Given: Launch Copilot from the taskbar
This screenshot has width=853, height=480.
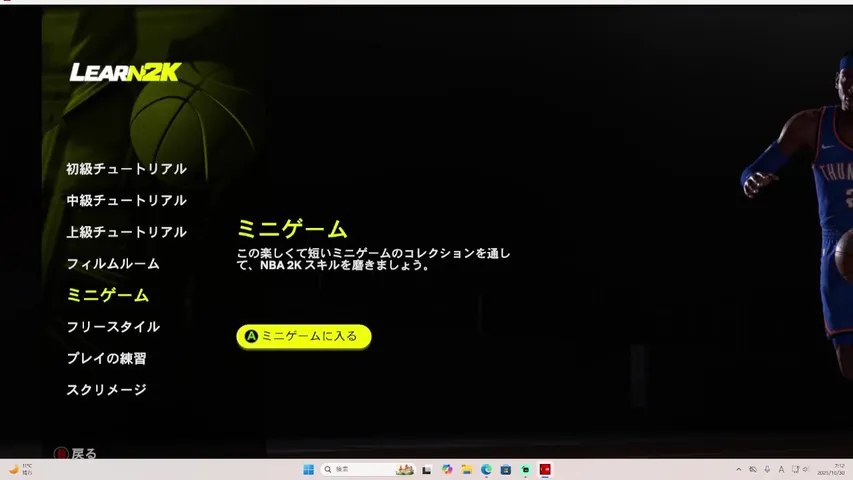Looking at the screenshot, I should coord(447,470).
